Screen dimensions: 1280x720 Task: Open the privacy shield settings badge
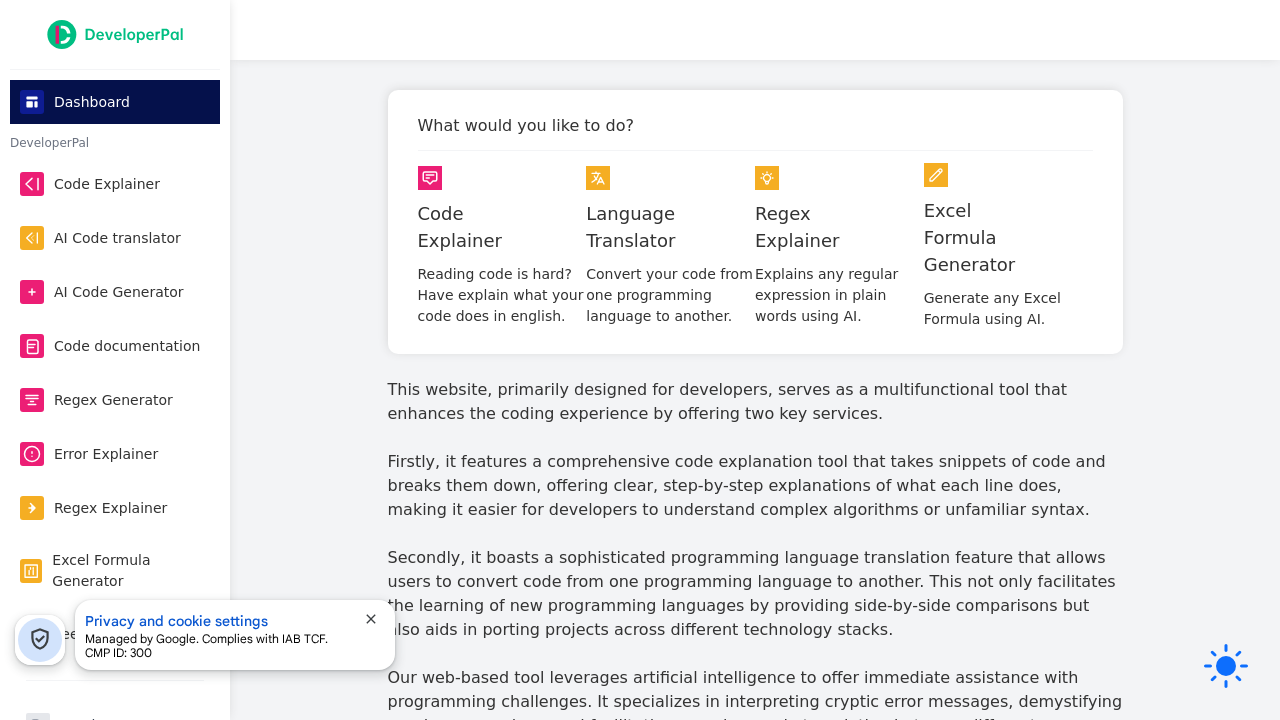click(40, 639)
